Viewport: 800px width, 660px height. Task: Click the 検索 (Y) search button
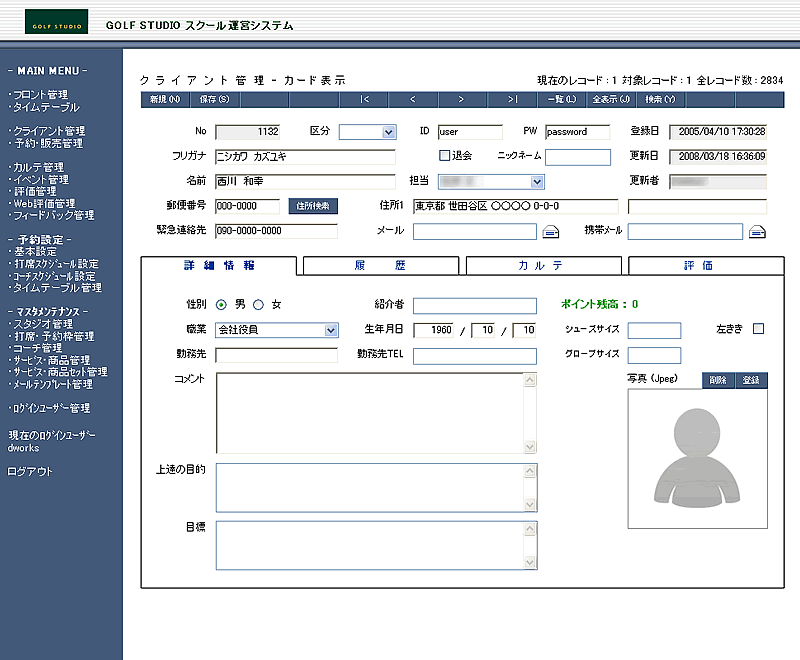click(660, 99)
